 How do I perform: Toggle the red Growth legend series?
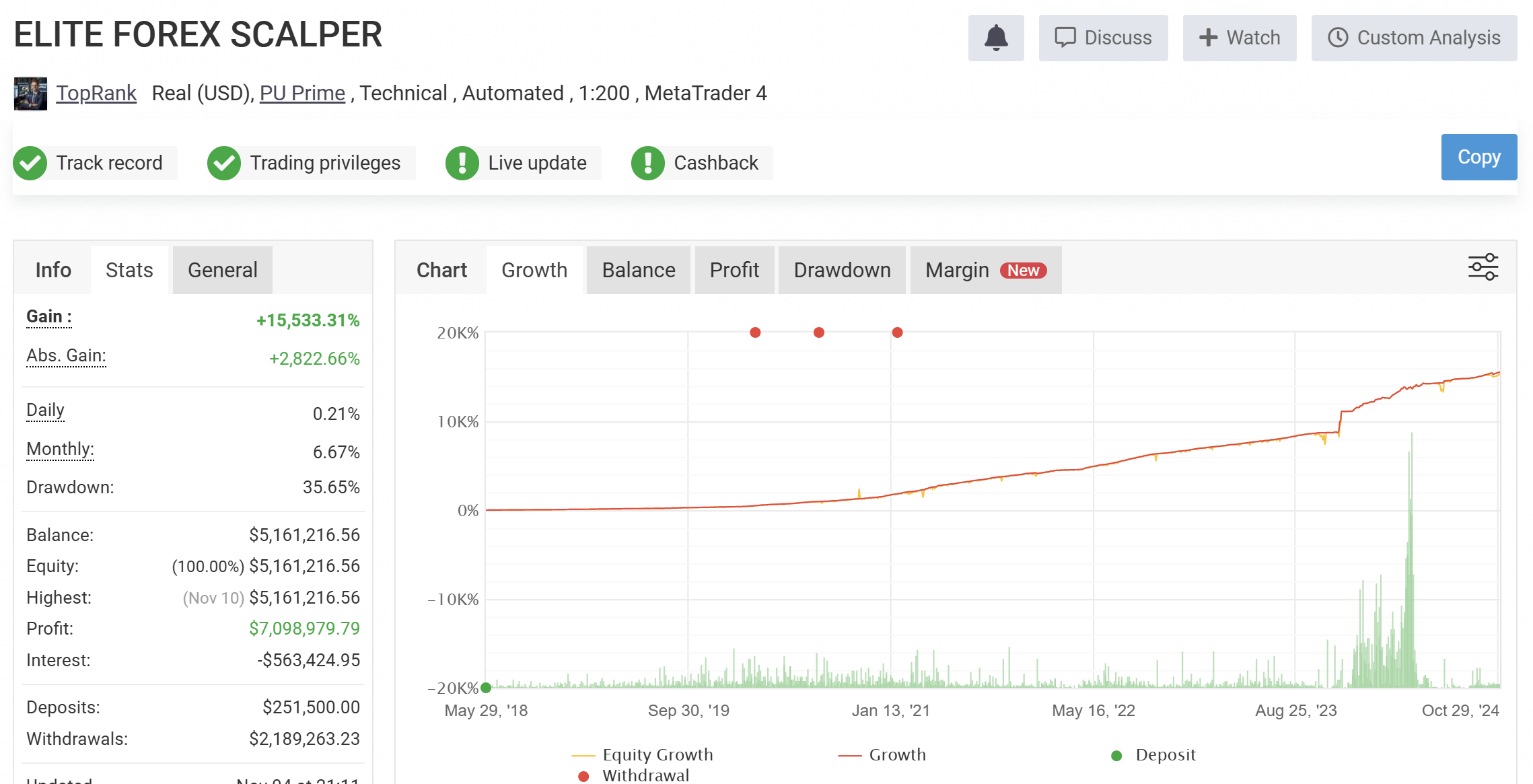pos(896,754)
